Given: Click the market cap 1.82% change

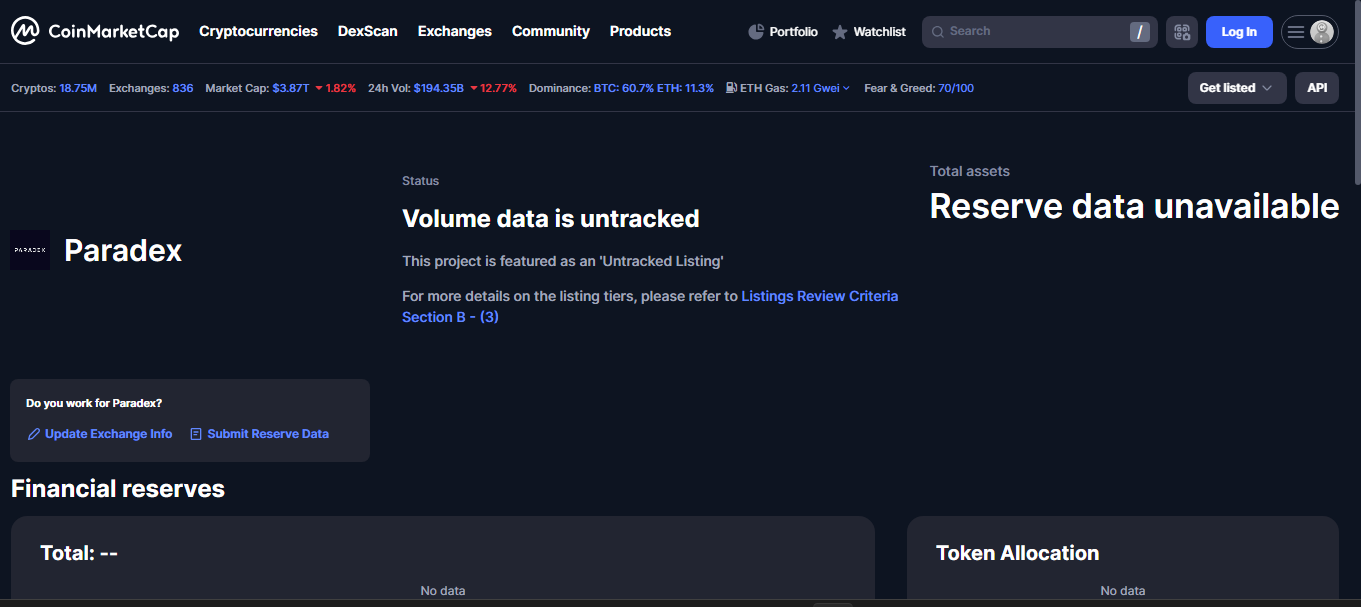Looking at the screenshot, I should [x=335, y=88].
